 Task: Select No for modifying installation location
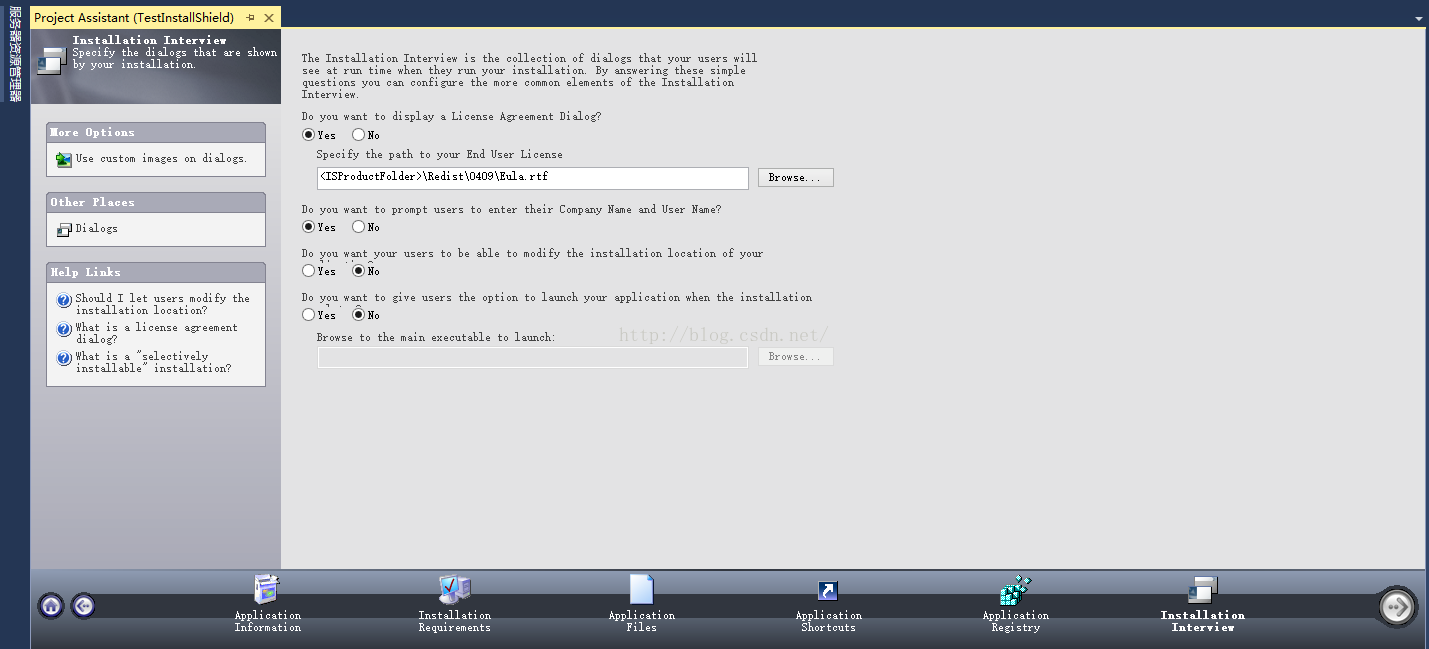click(358, 271)
